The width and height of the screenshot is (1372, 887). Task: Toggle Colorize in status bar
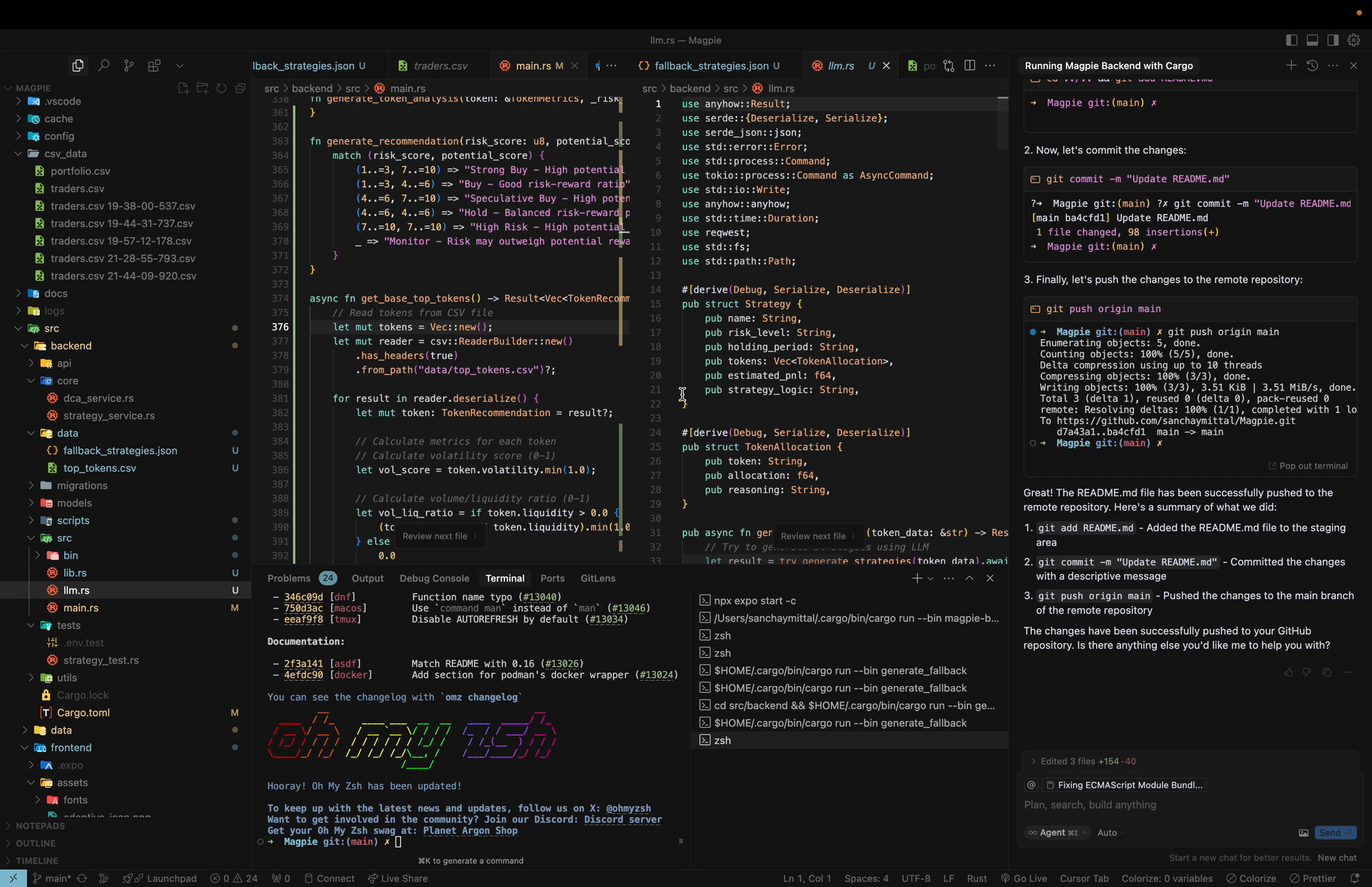1251,878
